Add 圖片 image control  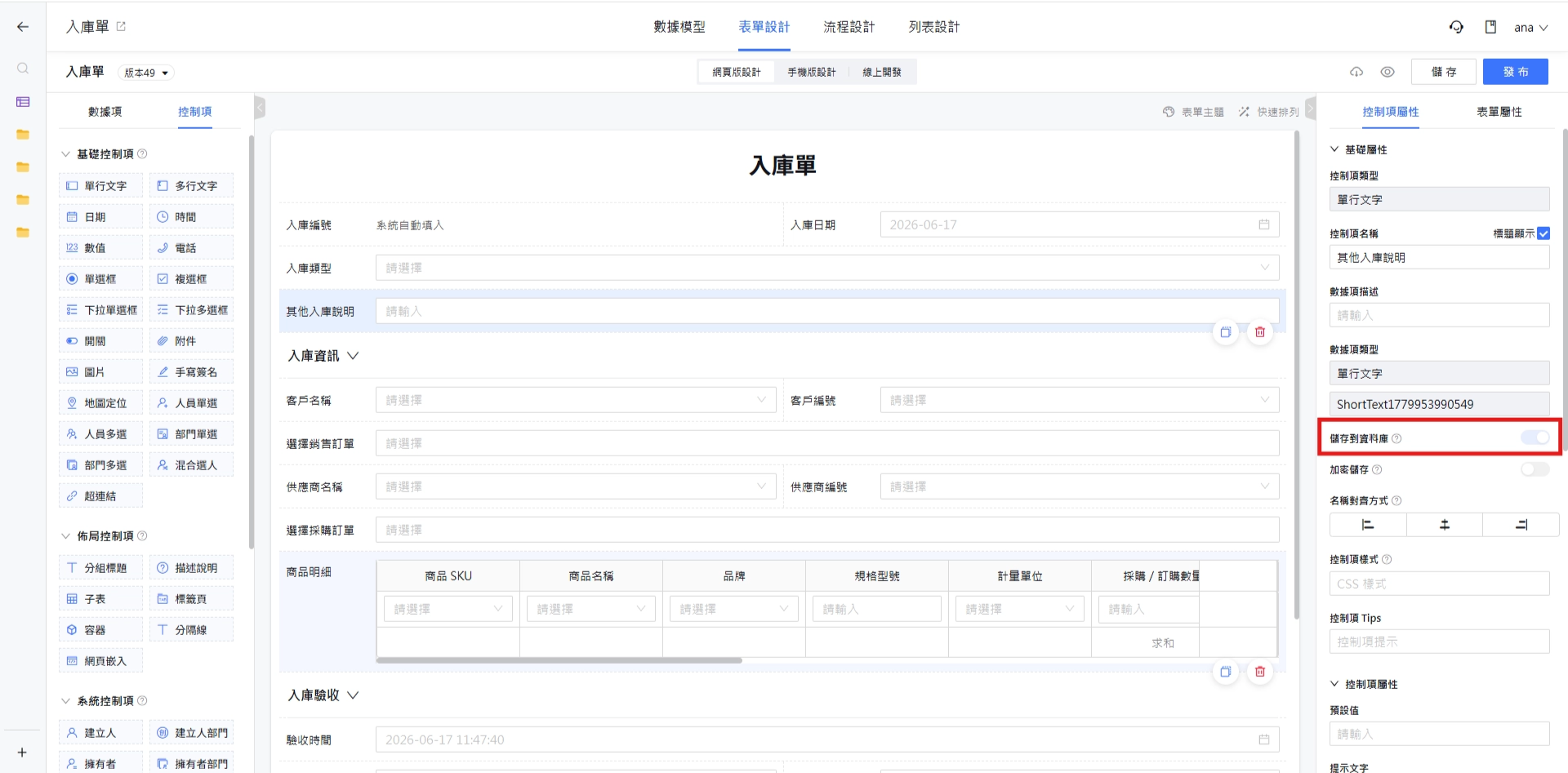[100, 372]
